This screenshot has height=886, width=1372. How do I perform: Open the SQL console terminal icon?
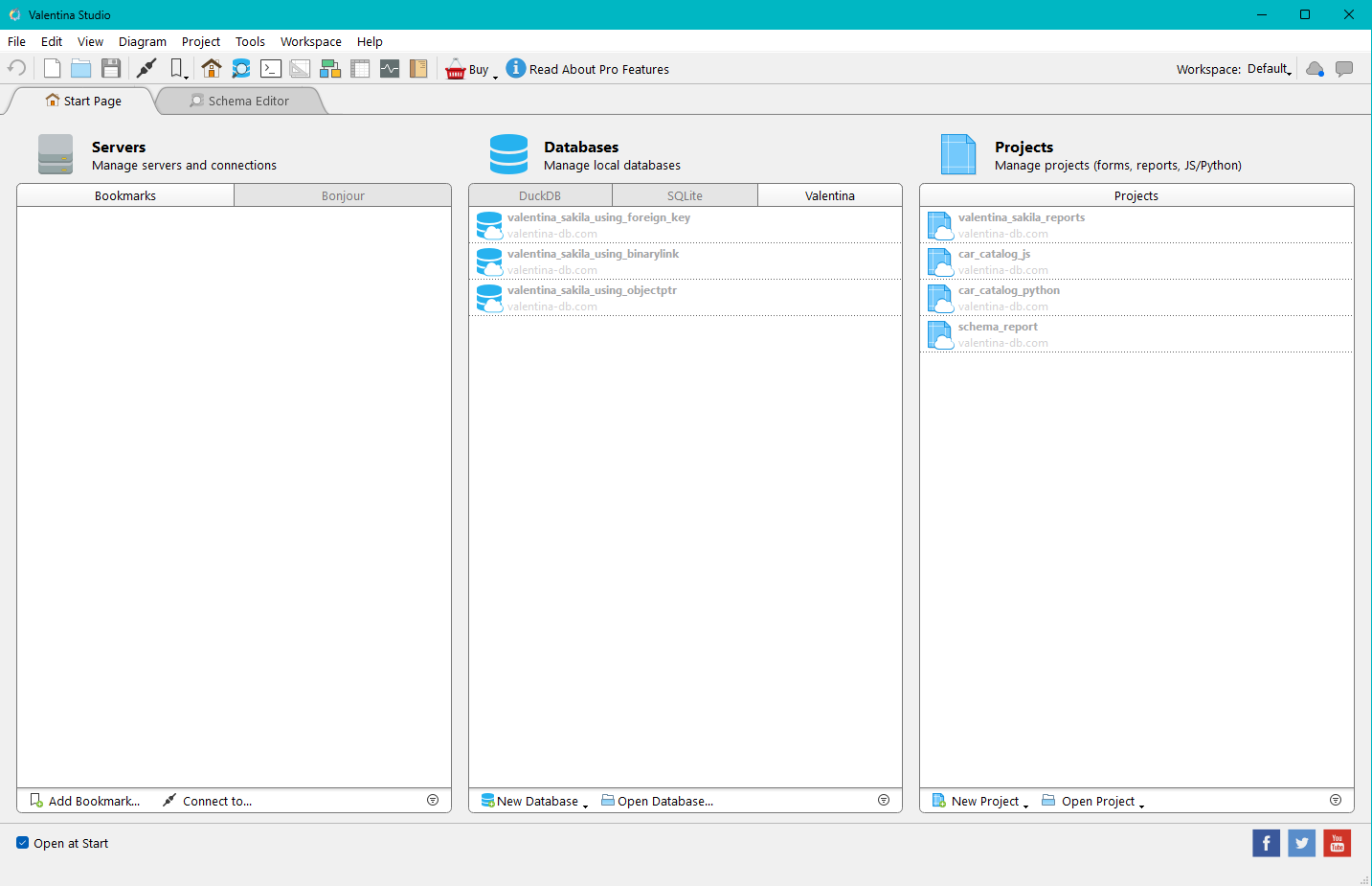(x=271, y=68)
